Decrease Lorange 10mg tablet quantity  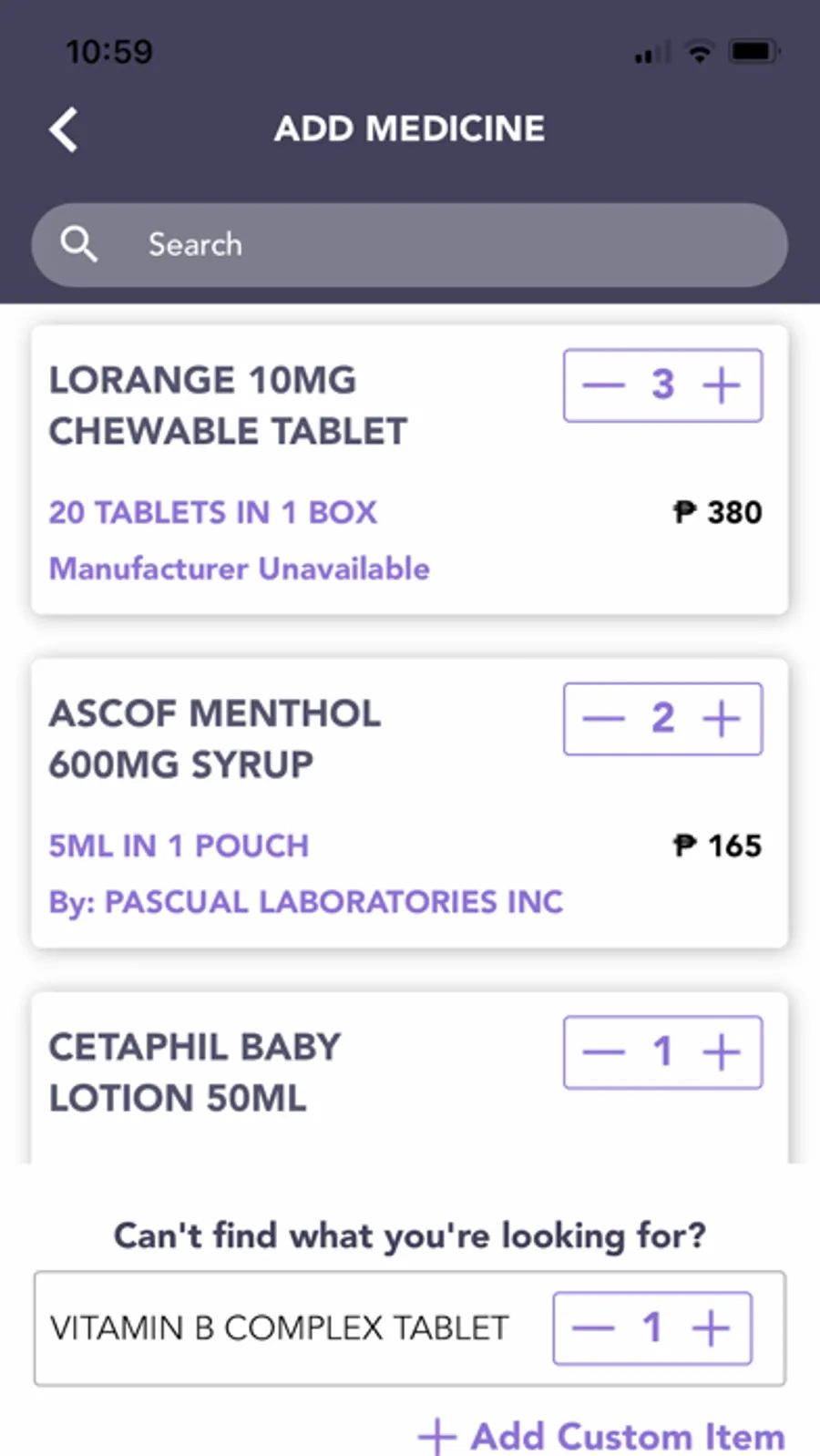click(603, 385)
